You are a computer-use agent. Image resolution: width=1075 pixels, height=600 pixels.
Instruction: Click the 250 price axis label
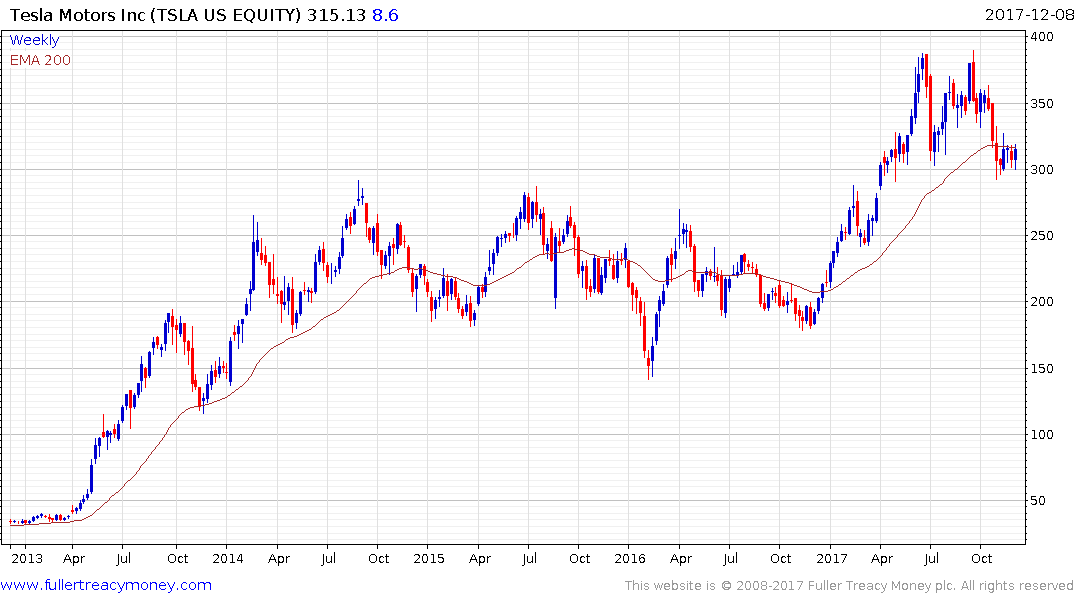[x=1042, y=235]
